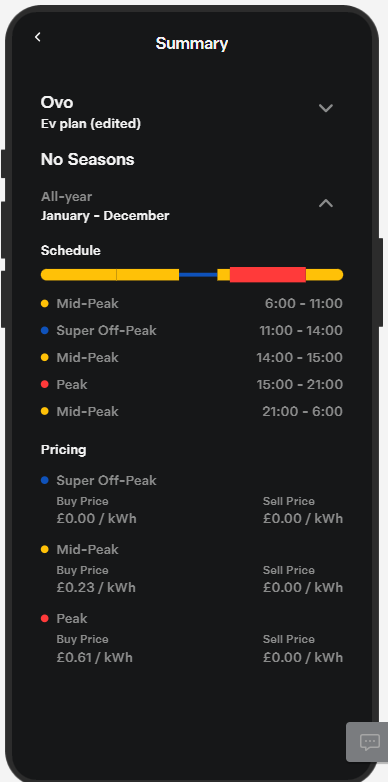Open the chat bubble support icon
Screen dimensions: 388x782
[370, 742]
